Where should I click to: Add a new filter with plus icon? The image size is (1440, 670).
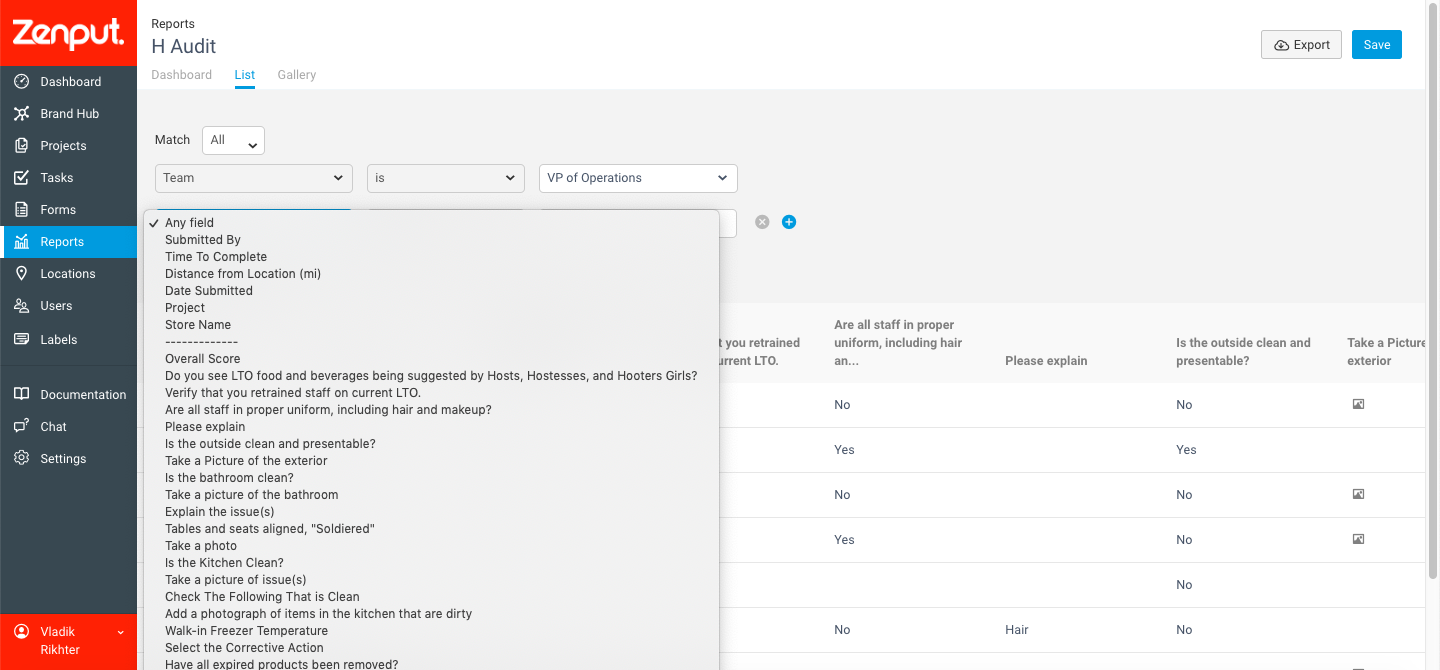click(789, 222)
